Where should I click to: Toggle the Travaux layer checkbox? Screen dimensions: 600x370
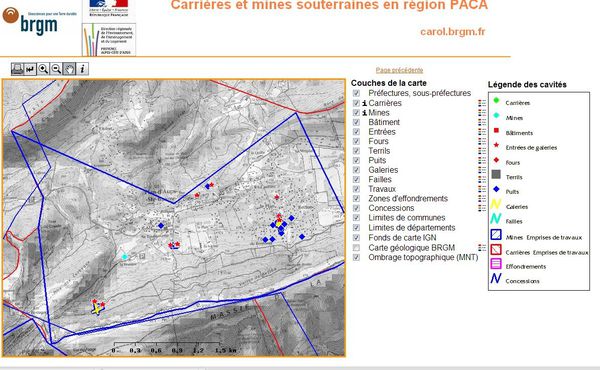356,189
